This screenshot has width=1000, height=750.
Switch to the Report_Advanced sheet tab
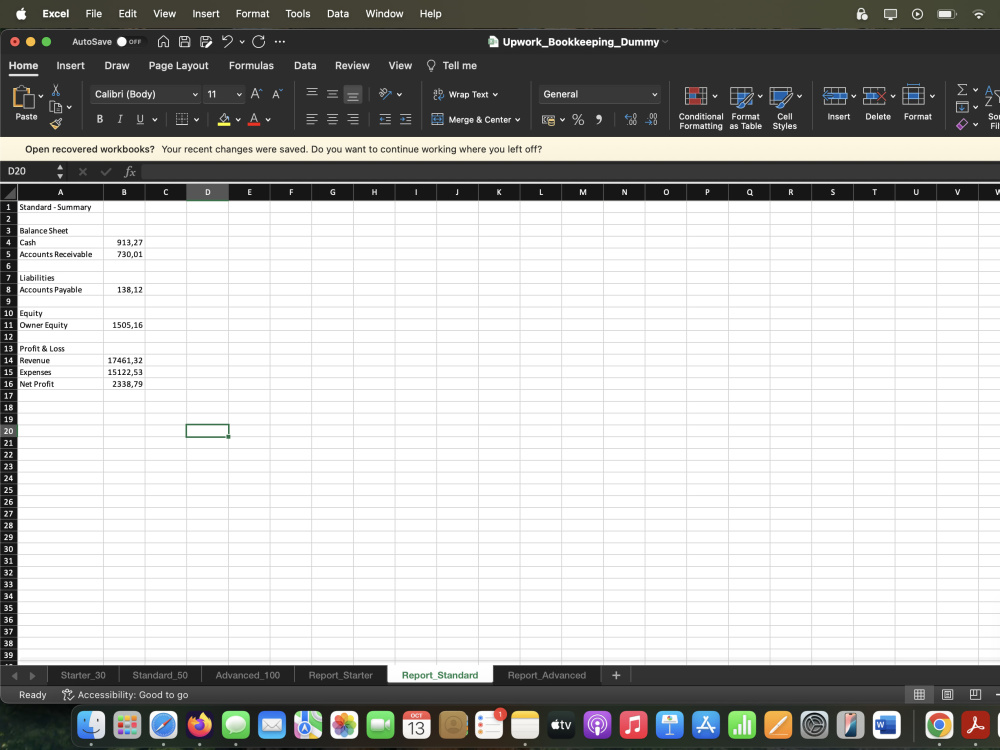547,675
